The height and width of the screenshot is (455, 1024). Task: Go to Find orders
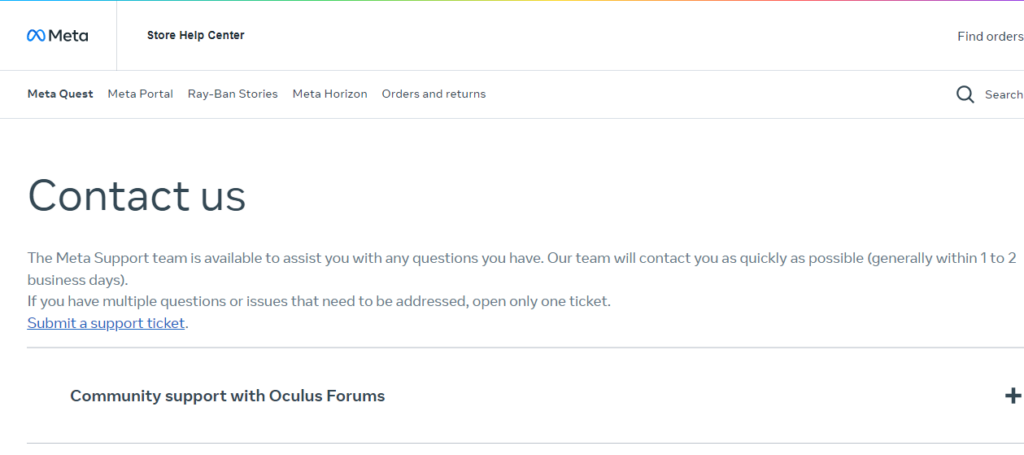coord(990,36)
